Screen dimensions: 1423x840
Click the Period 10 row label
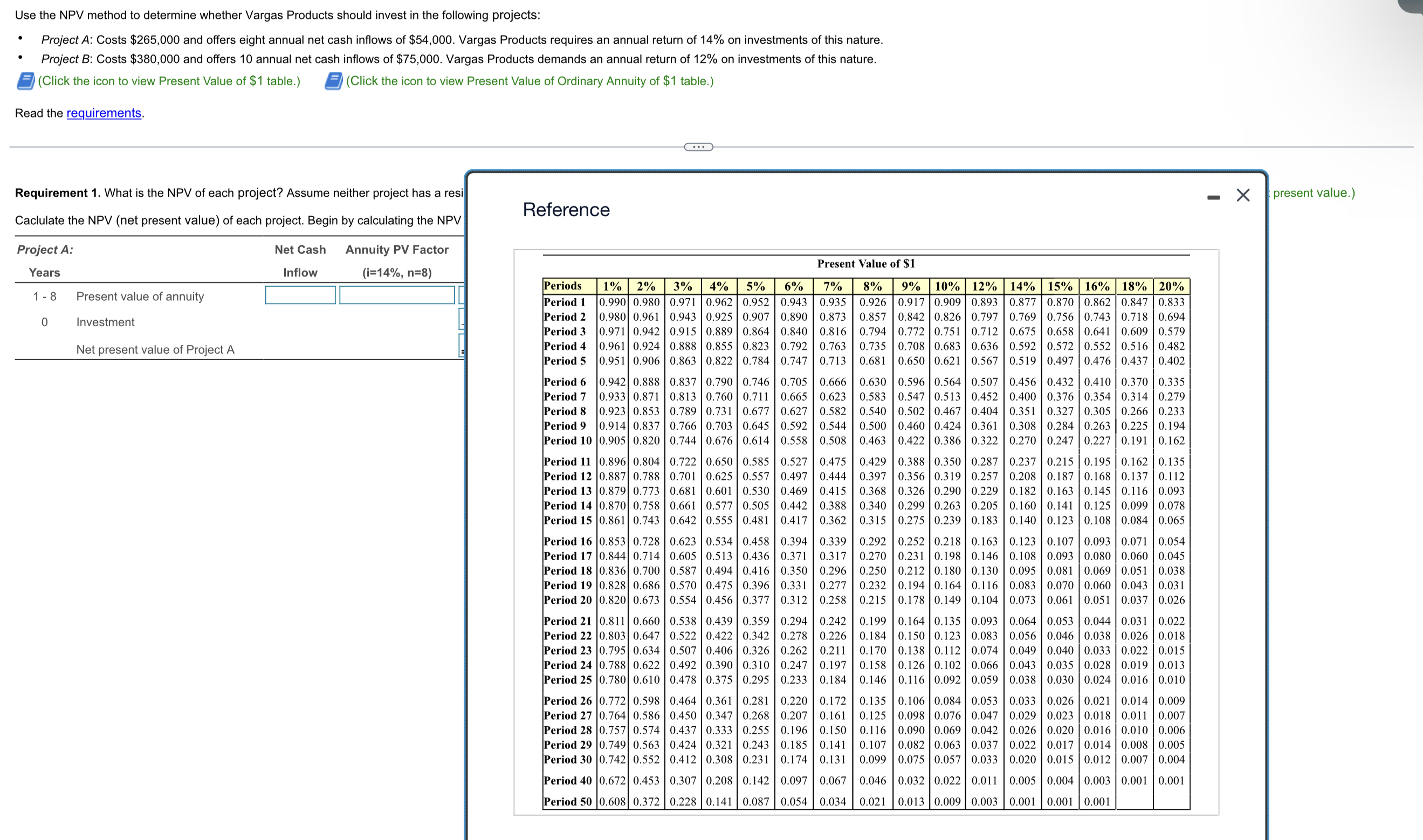pos(567,440)
